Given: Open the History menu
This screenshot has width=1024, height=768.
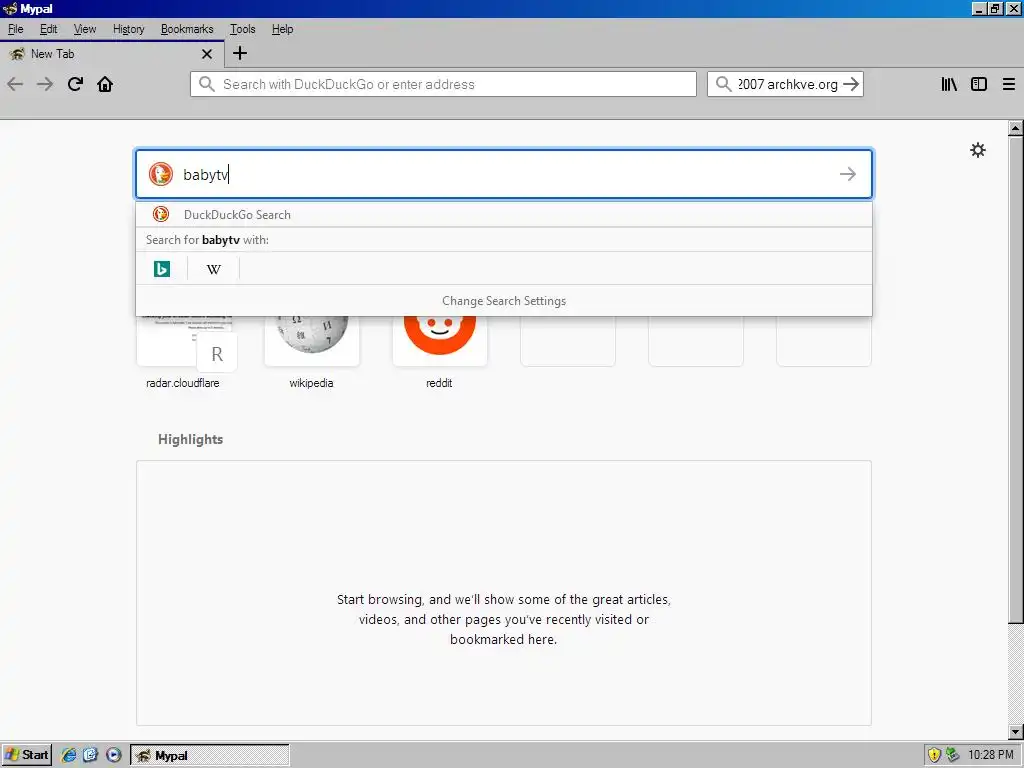Looking at the screenshot, I should (129, 29).
